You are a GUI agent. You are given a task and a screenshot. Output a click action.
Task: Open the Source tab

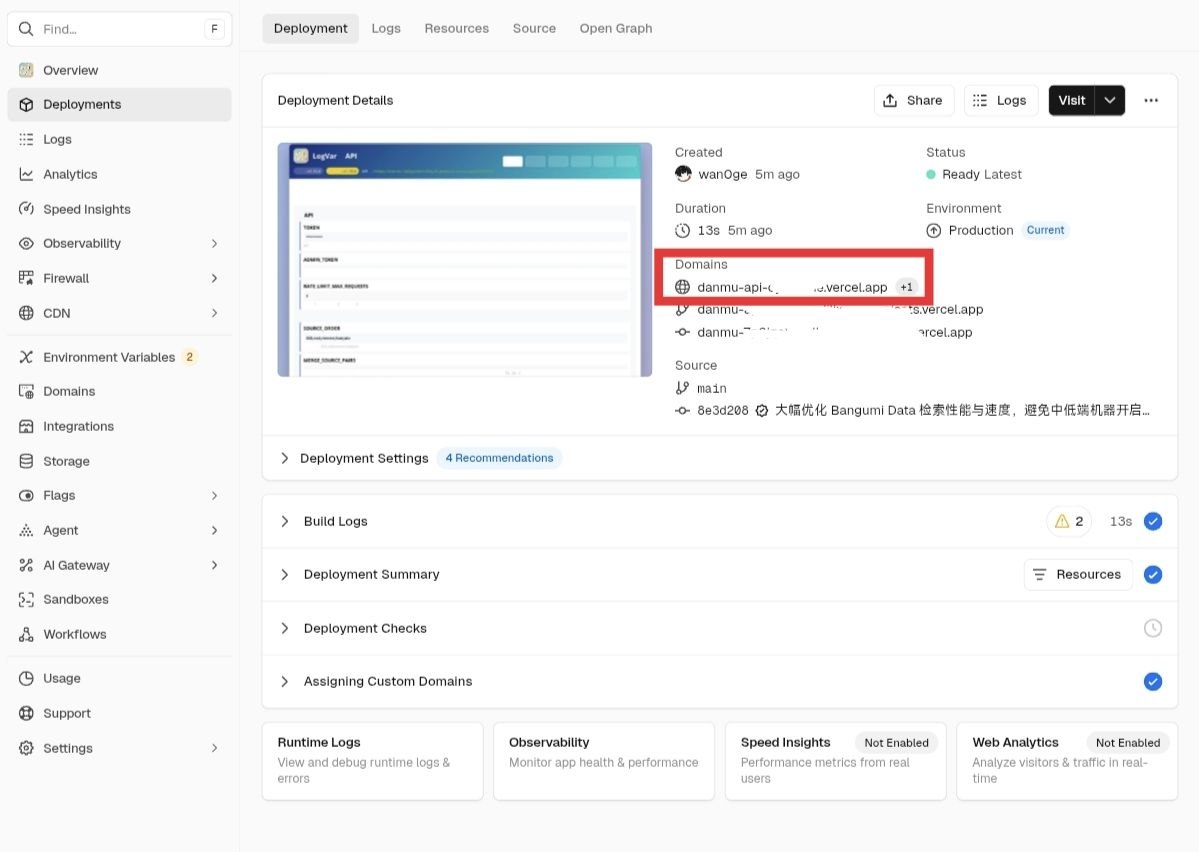[x=535, y=28]
